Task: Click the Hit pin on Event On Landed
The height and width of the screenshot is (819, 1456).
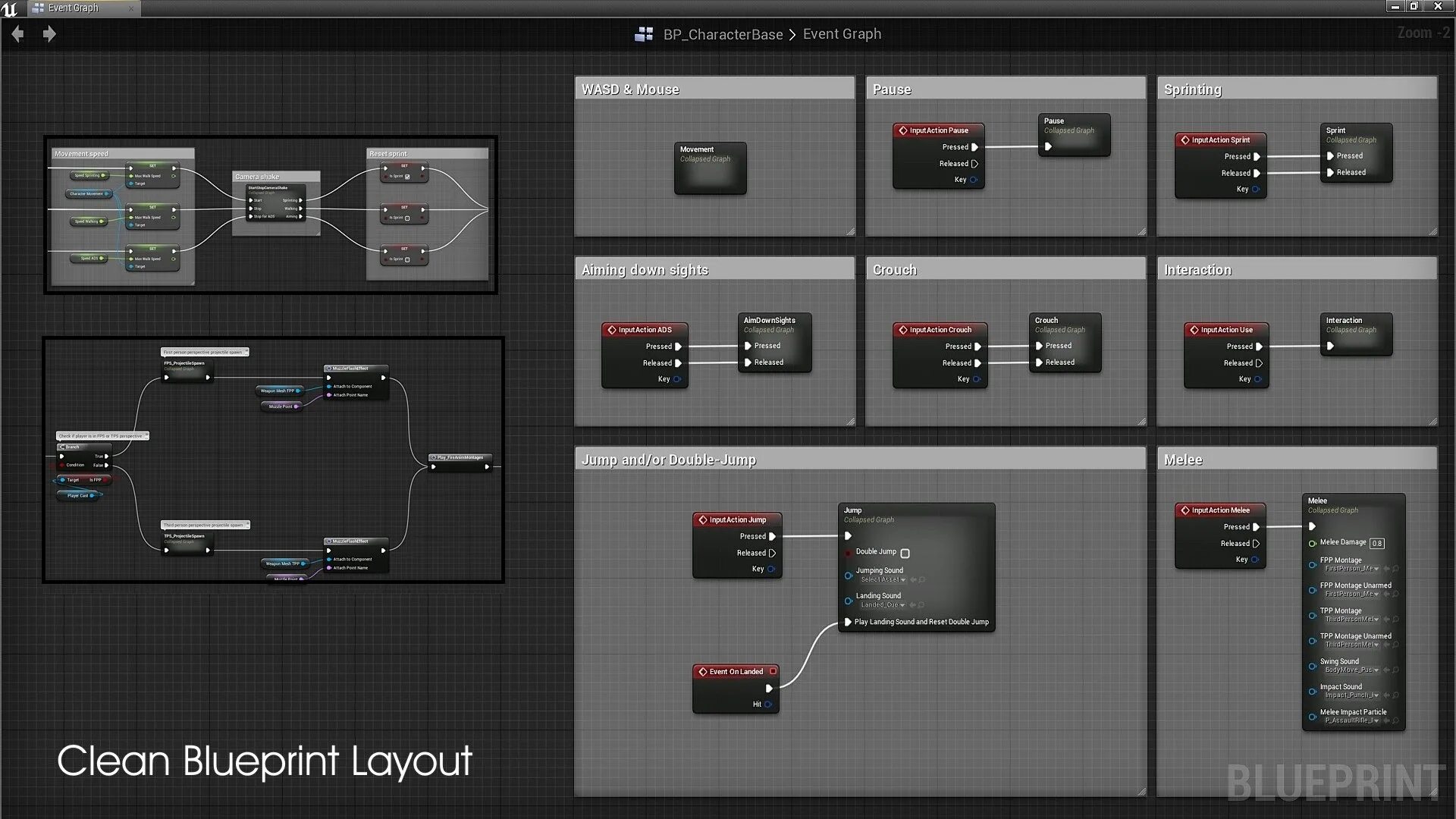Action: (x=768, y=704)
